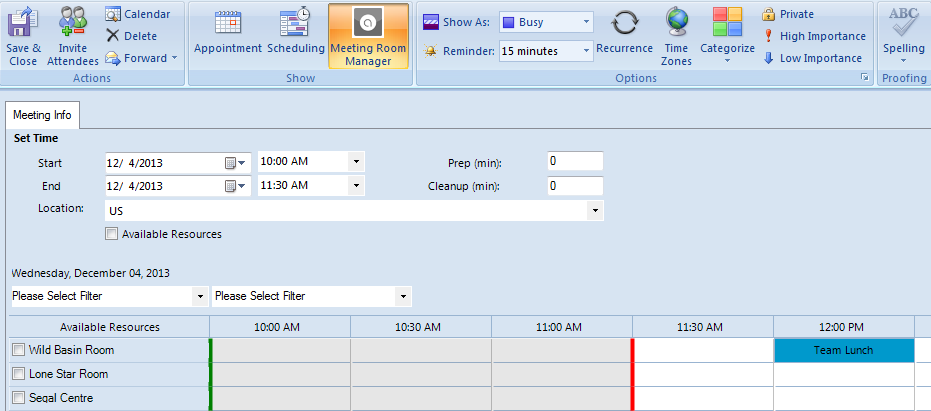Expand the Show As Busy dropdown
This screenshot has width=931, height=411.
(586, 22)
